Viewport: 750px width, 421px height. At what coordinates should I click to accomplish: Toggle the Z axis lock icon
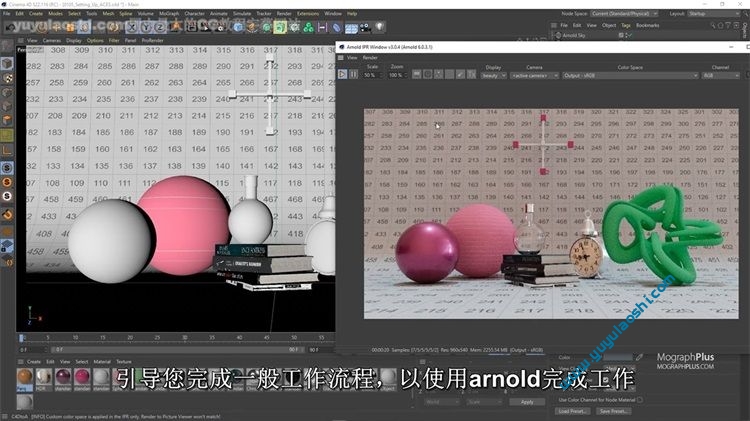[160, 27]
